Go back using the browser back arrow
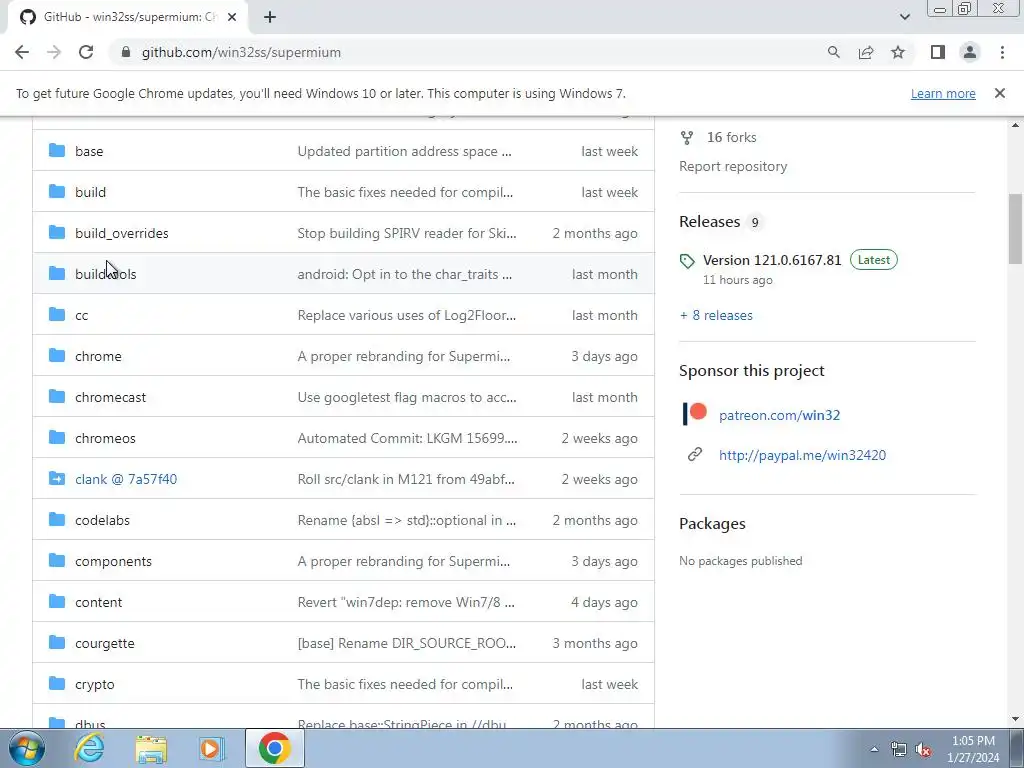 (x=22, y=52)
